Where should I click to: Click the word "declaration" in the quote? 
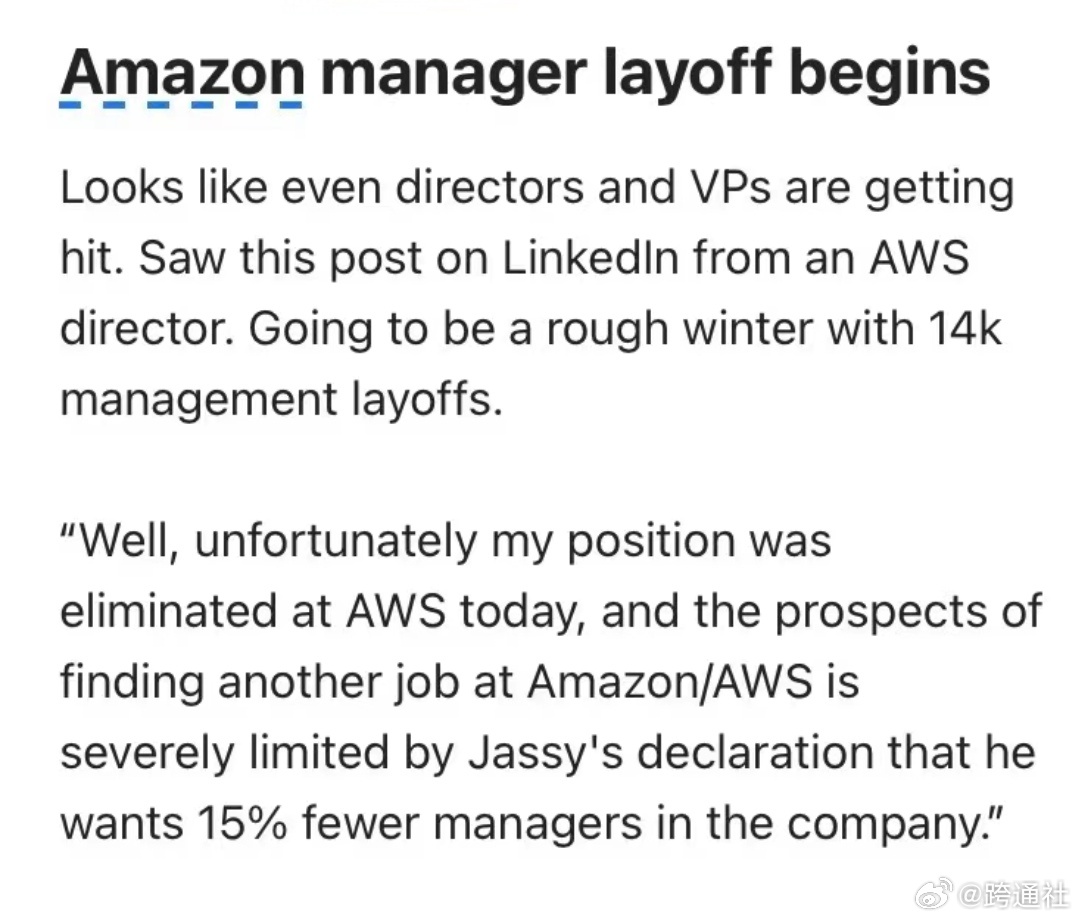pyautogui.click(x=755, y=751)
